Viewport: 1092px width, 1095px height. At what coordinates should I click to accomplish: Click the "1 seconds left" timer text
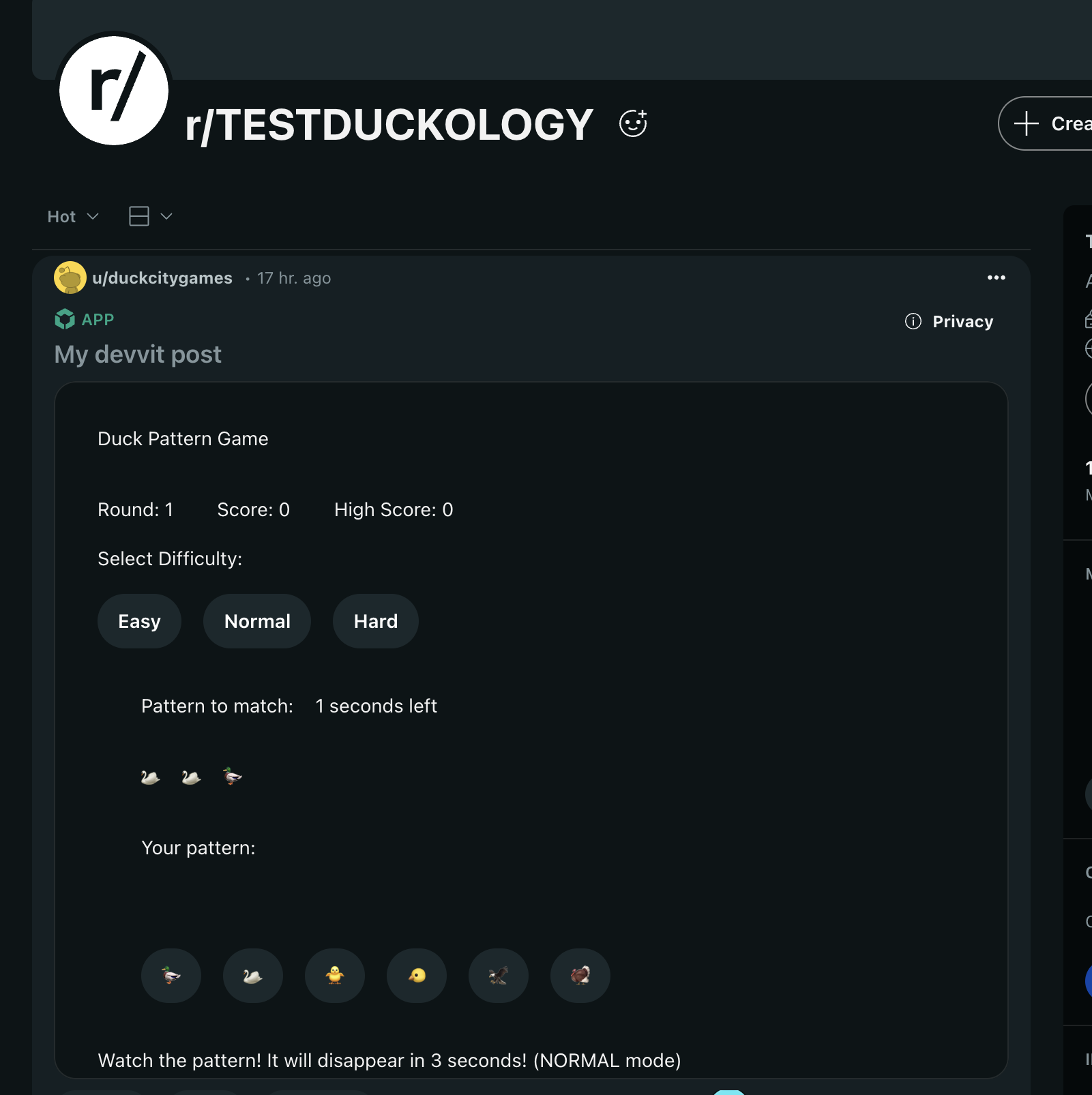pyautogui.click(x=376, y=706)
